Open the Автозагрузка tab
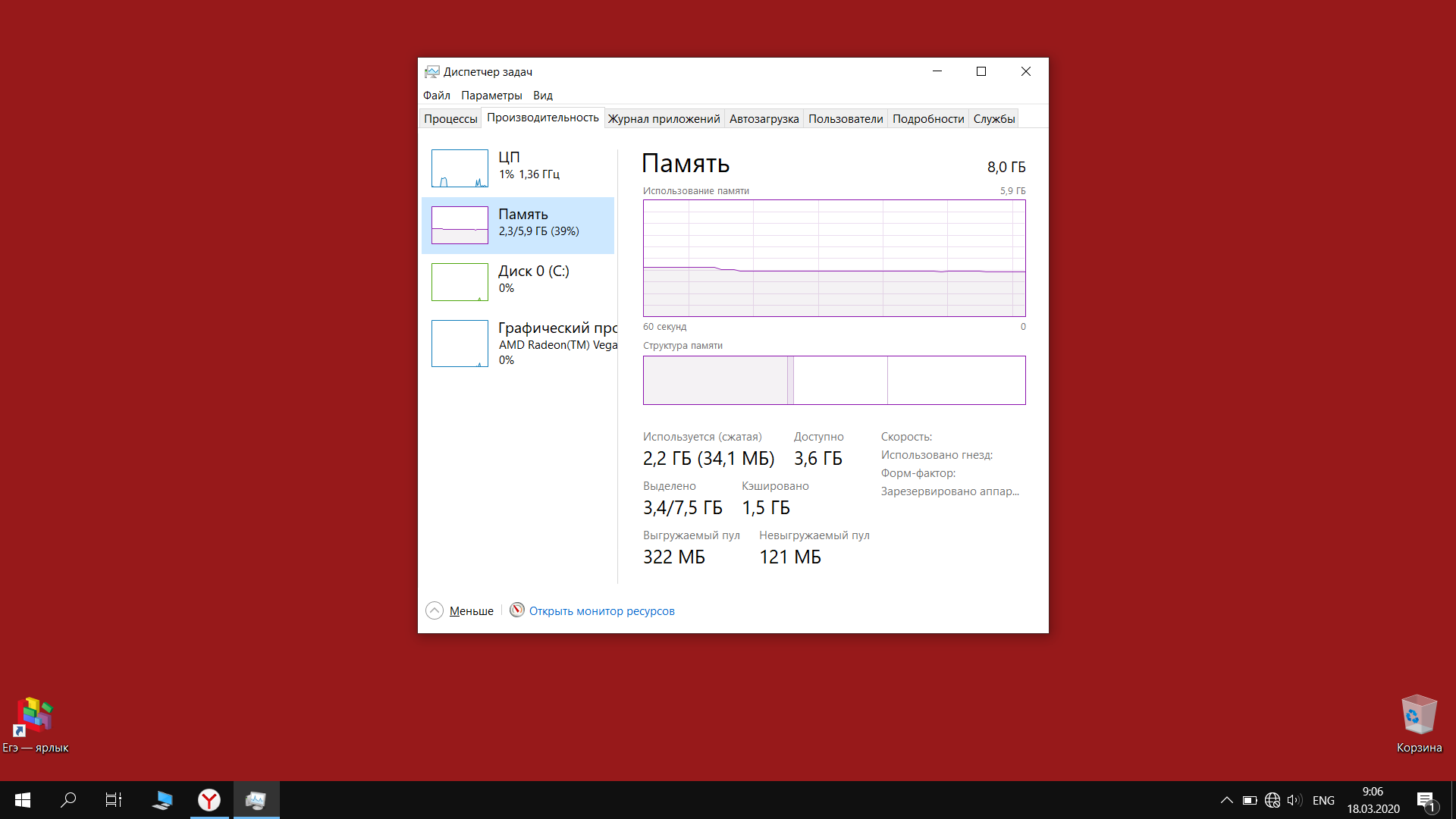This screenshot has width=1456, height=819. click(764, 119)
